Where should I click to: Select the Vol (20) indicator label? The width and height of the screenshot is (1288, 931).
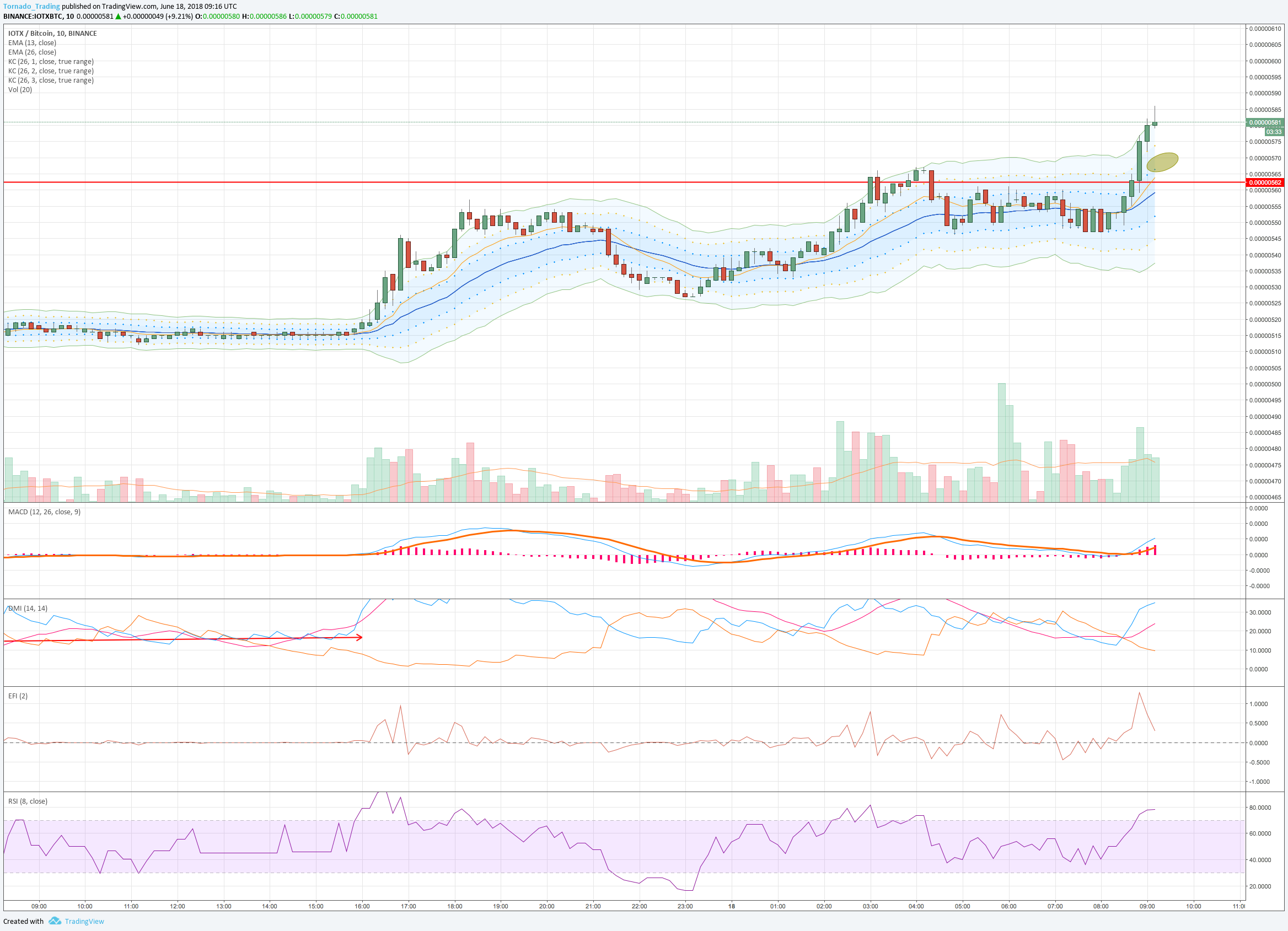[20, 90]
